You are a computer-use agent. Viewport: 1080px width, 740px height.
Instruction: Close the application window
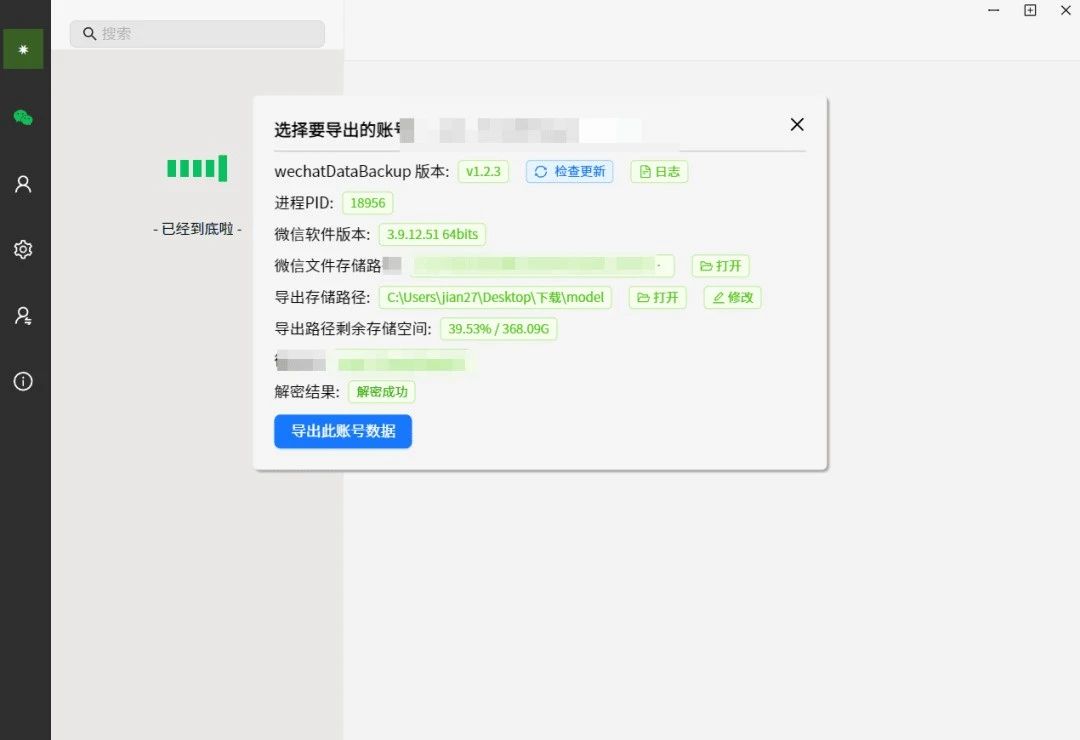(x=1066, y=10)
